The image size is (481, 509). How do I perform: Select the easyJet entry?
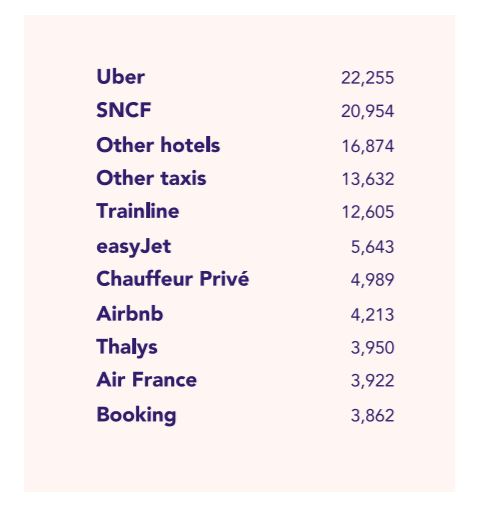click(133, 247)
